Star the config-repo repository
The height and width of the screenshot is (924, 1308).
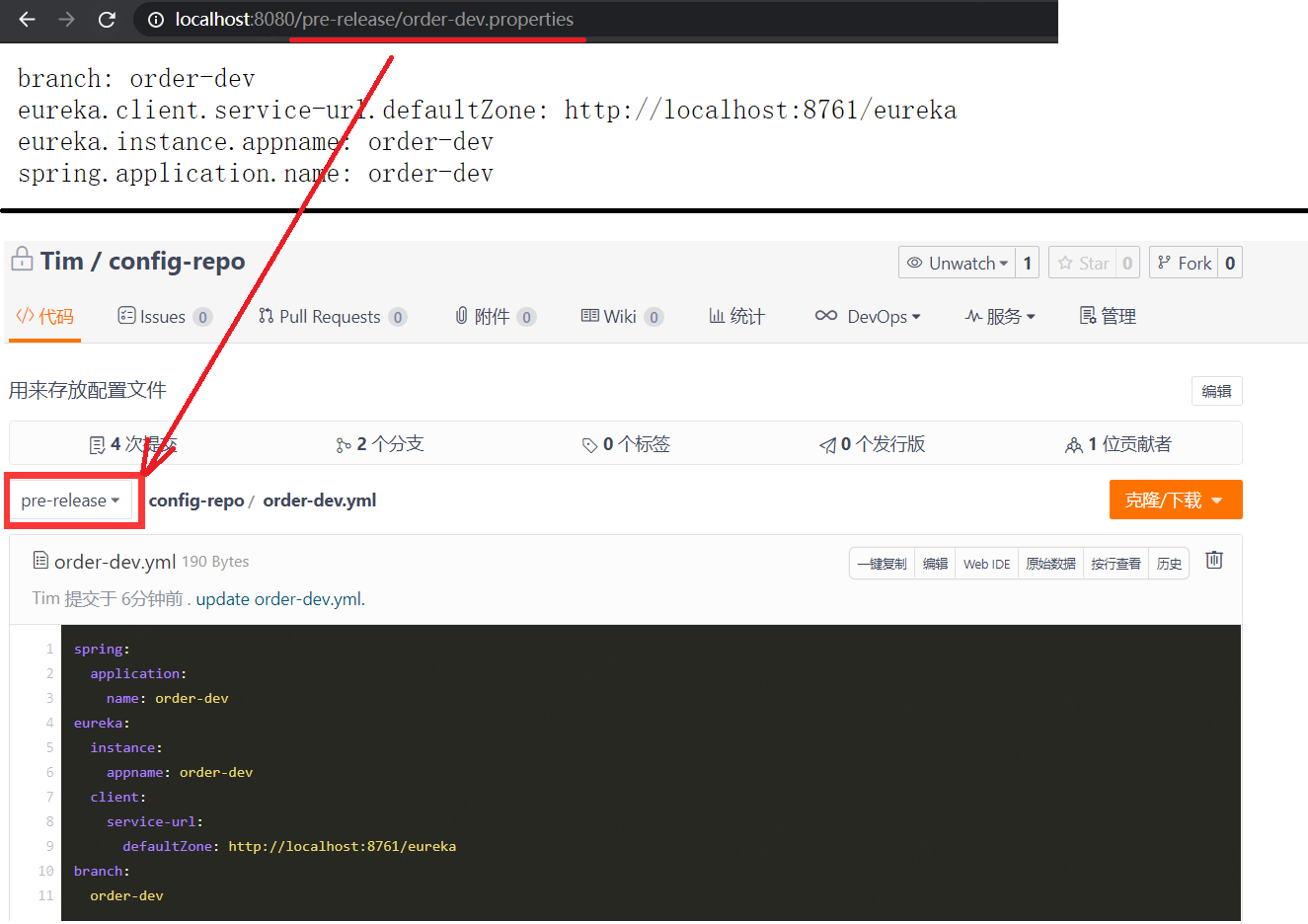pos(1083,263)
